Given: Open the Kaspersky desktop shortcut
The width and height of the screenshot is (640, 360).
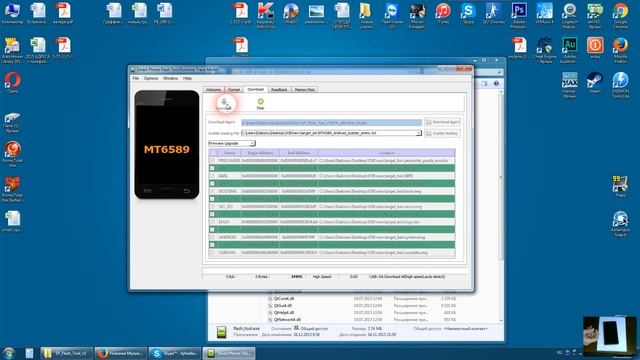Looking at the screenshot, I should tap(265, 15).
